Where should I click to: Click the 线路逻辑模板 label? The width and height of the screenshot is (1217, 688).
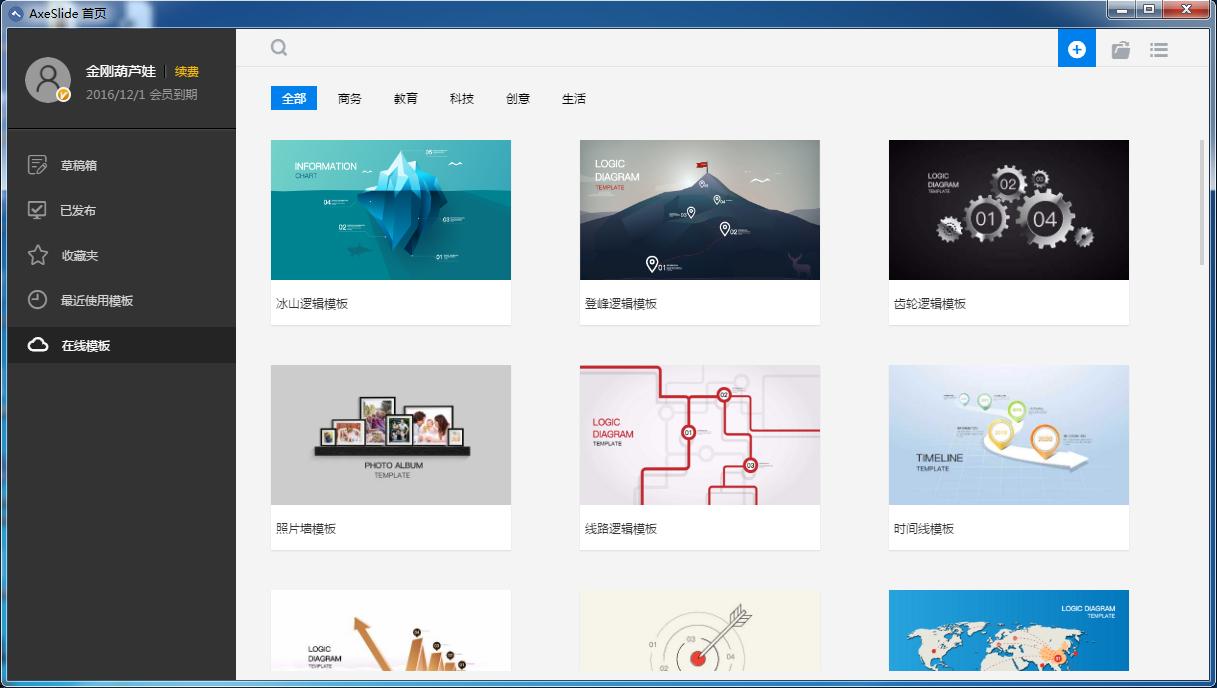pos(621,529)
